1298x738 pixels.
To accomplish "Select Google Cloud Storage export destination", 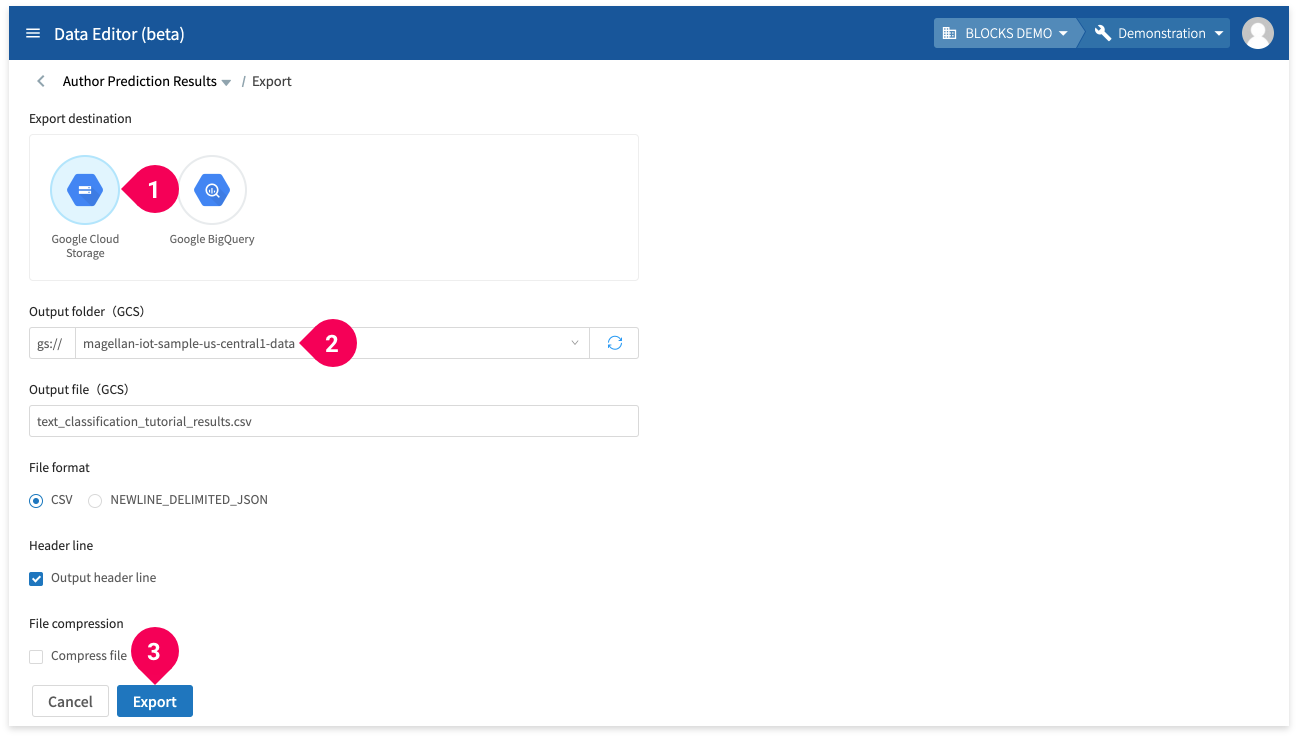I will tap(85, 189).
